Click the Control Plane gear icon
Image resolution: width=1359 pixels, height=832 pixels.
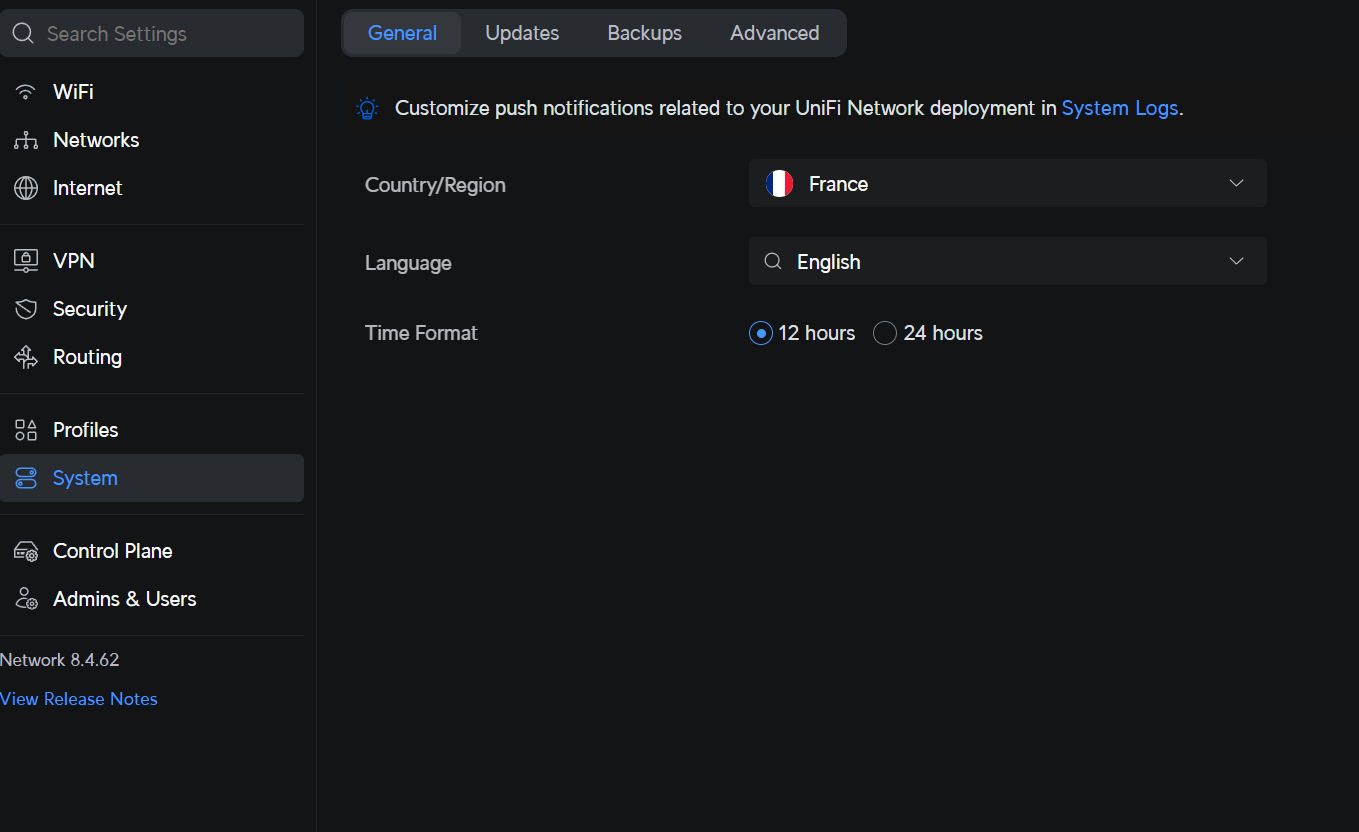point(26,551)
